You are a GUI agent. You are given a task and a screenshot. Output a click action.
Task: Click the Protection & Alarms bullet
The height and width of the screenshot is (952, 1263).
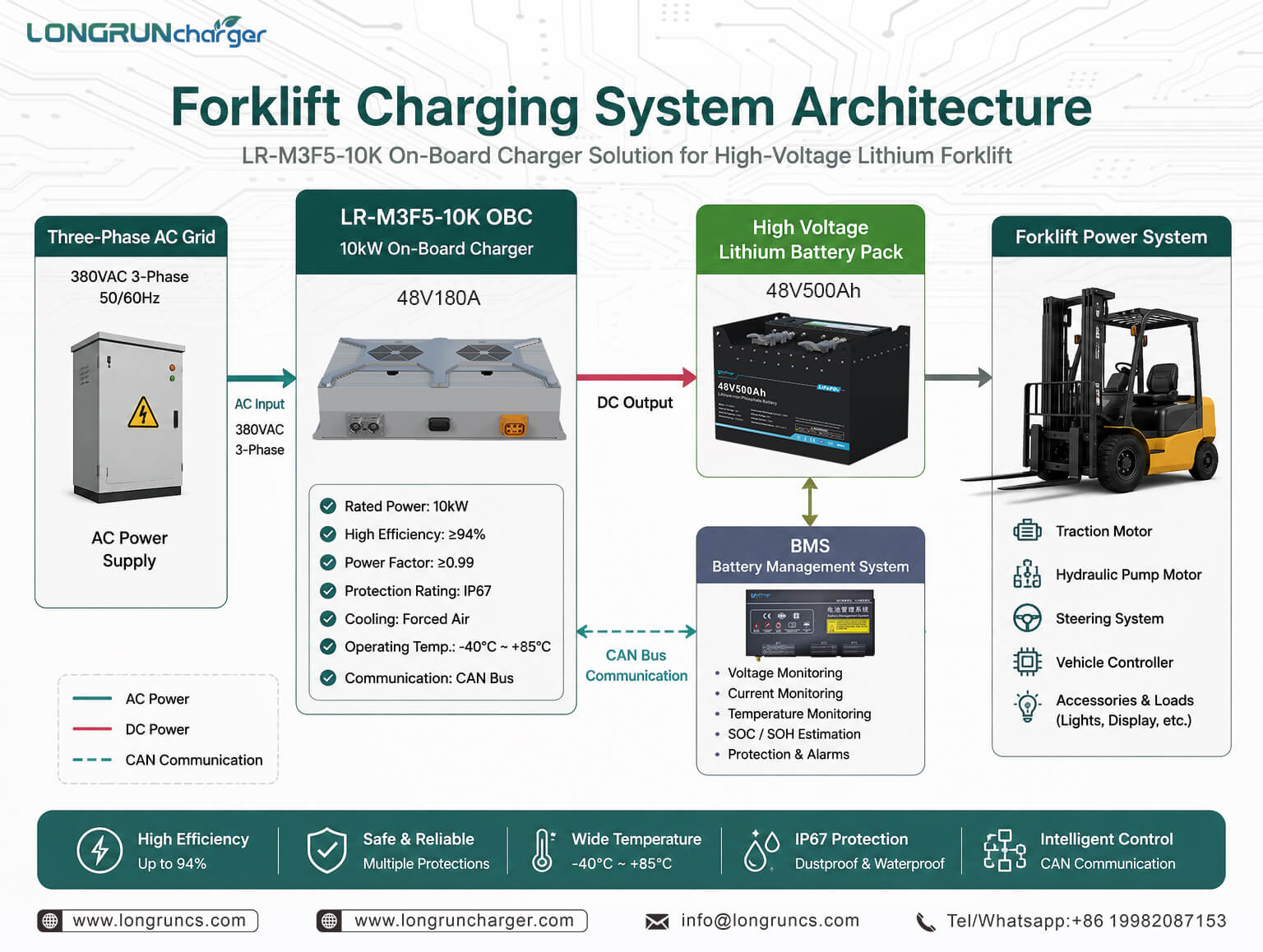pyautogui.click(x=782, y=754)
